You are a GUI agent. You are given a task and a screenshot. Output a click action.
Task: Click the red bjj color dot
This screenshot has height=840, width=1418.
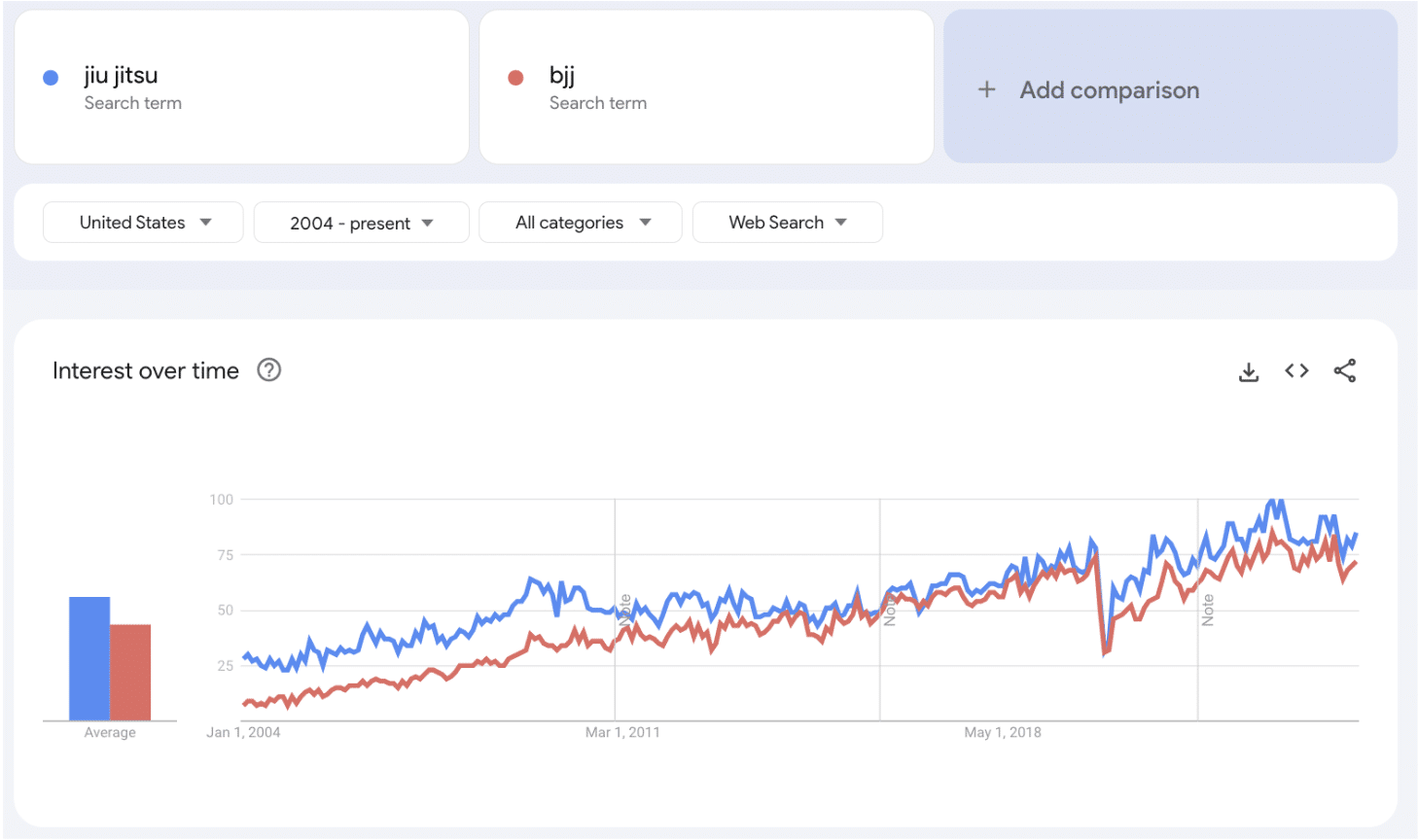(516, 78)
